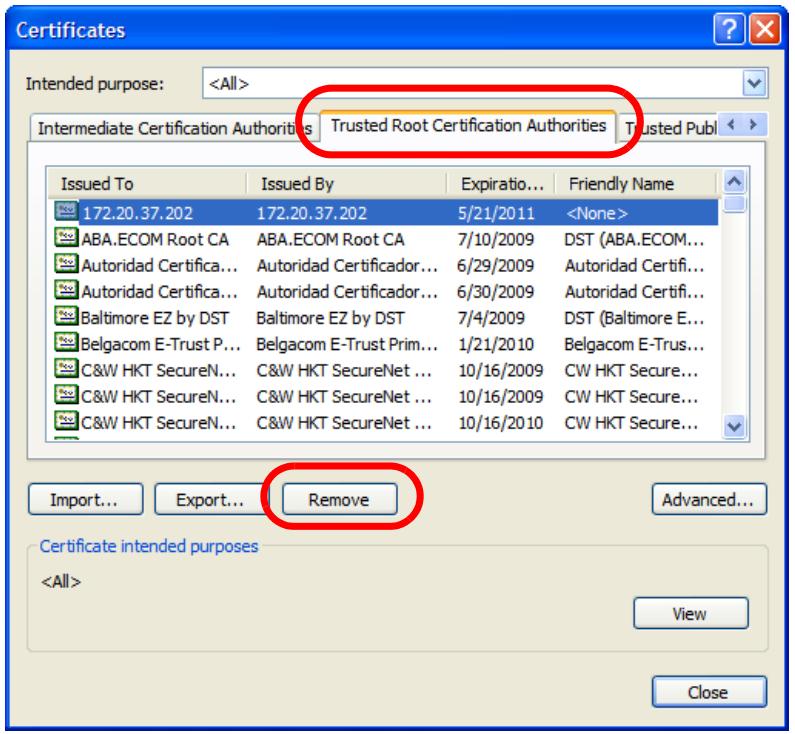Viewport: 795px width, 734px height.
Task: Click the Import... button
Action: tap(85, 499)
